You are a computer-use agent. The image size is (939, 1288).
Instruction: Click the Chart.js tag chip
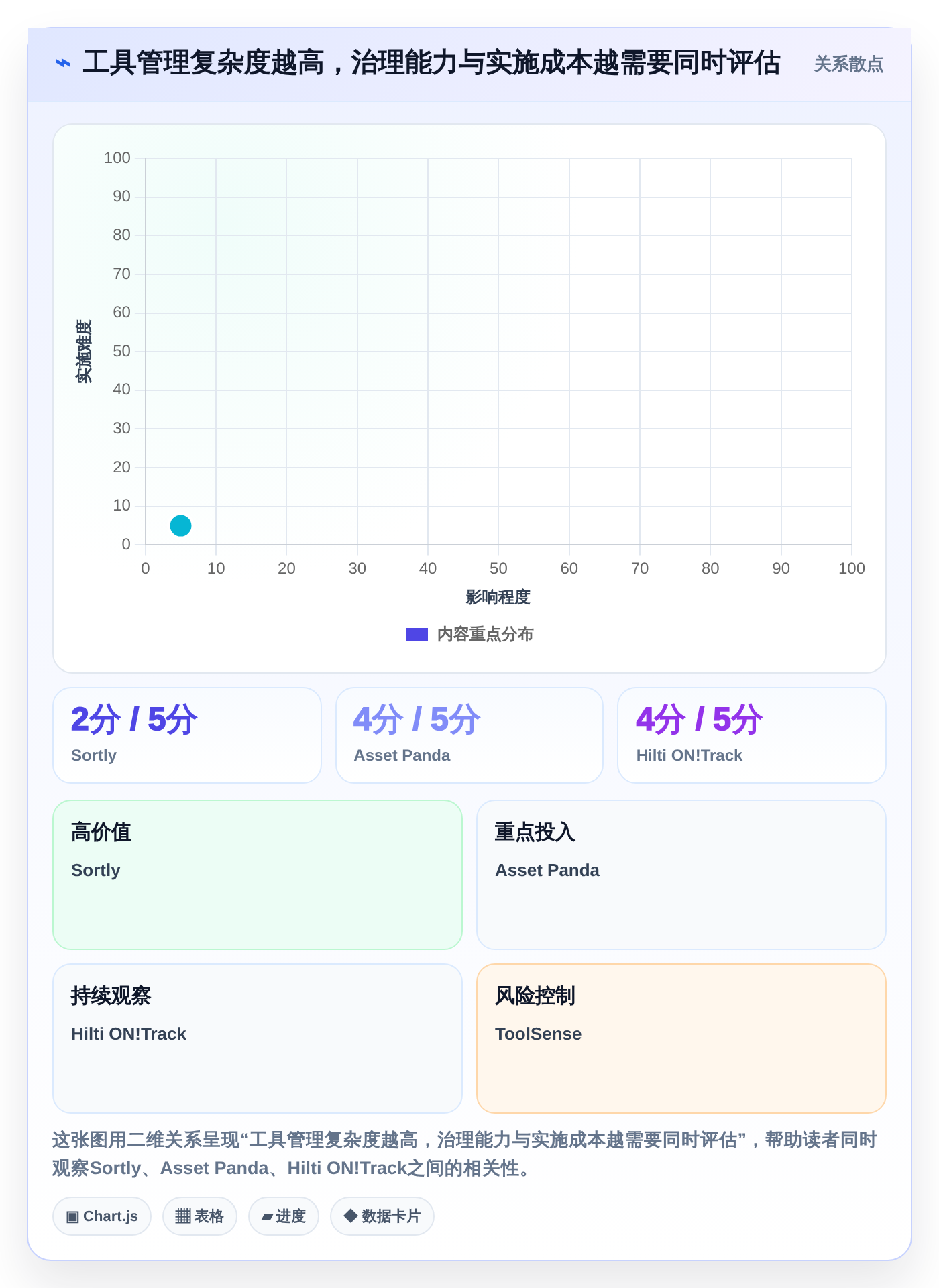click(102, 1216)
